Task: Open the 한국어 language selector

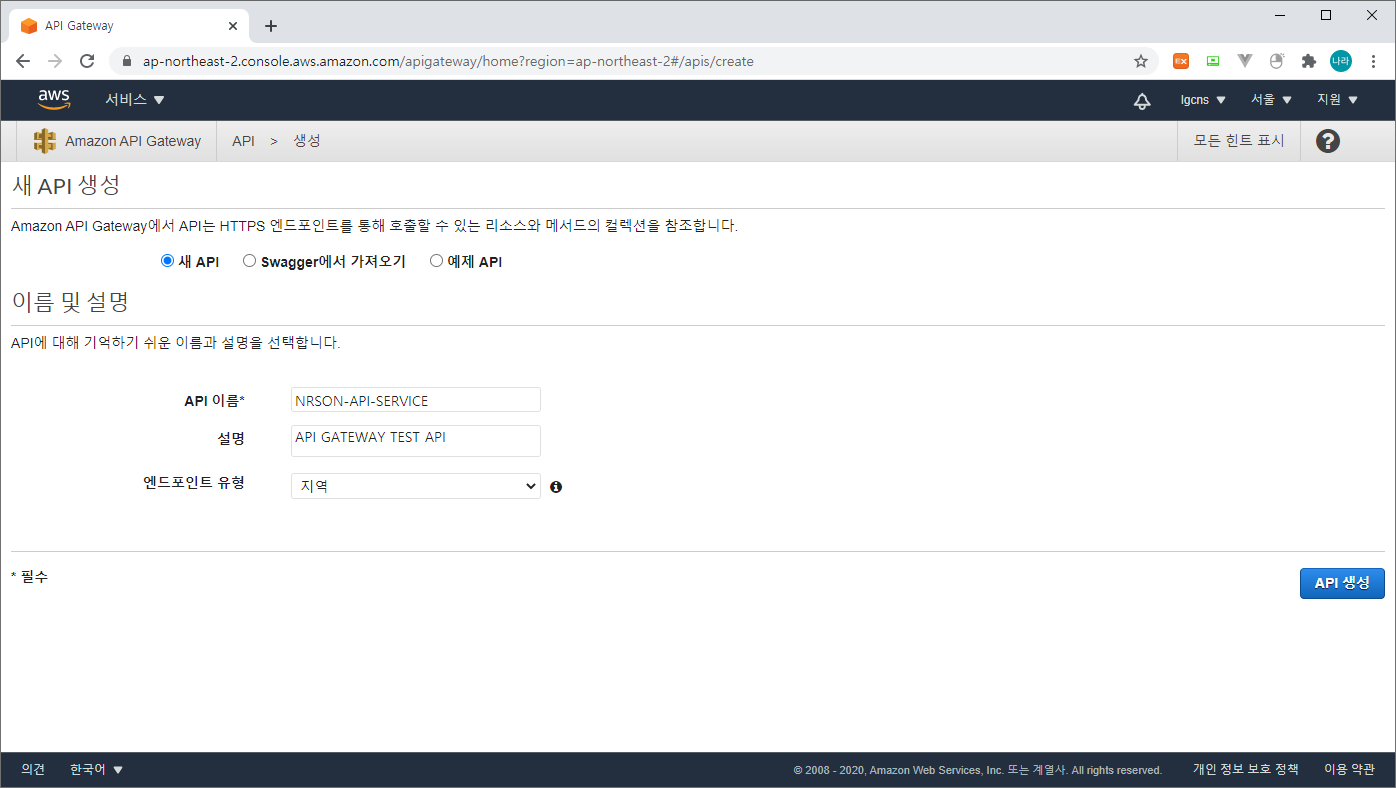Action: click(x=97, y=770)
